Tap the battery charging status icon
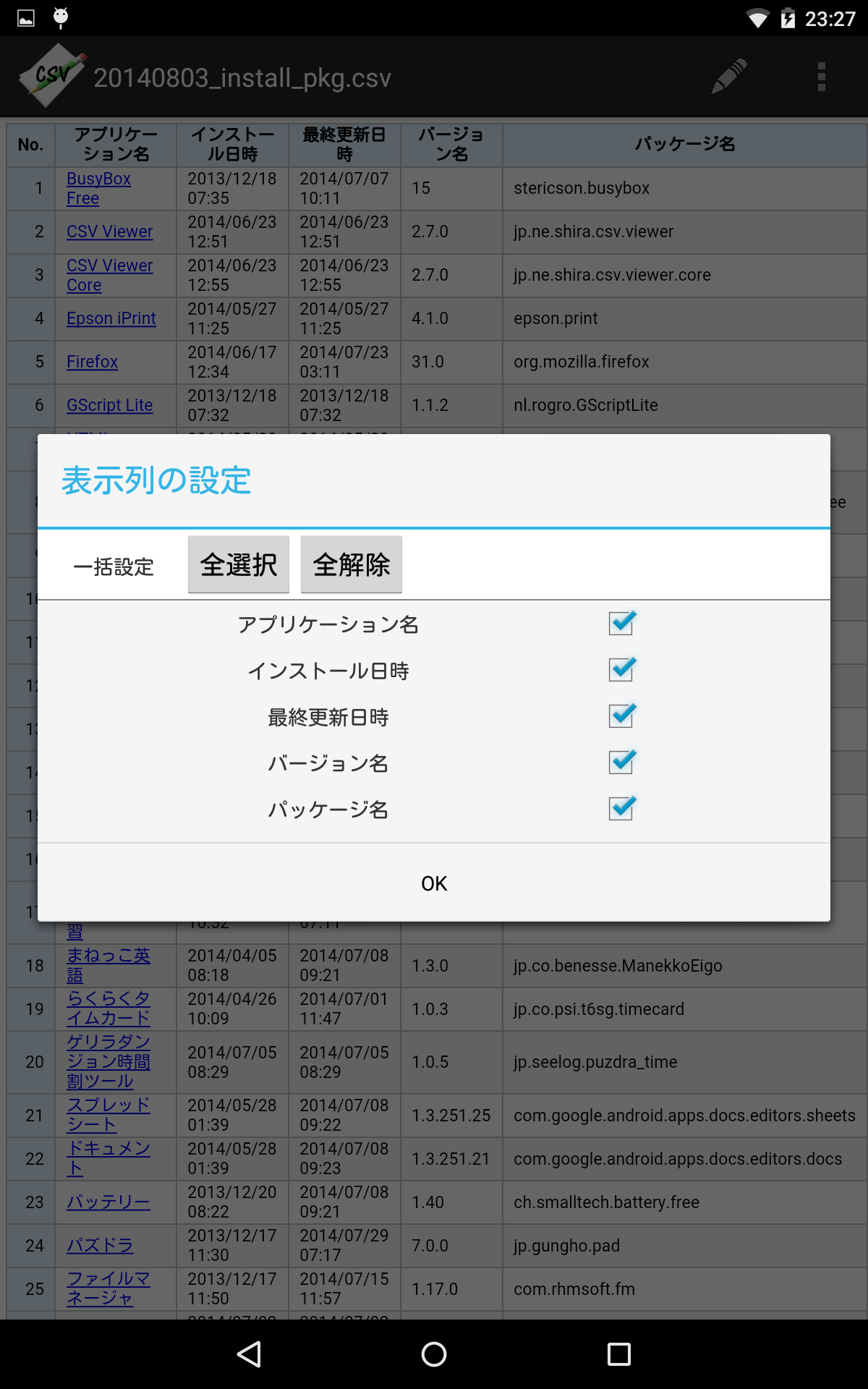 [788, 18]
